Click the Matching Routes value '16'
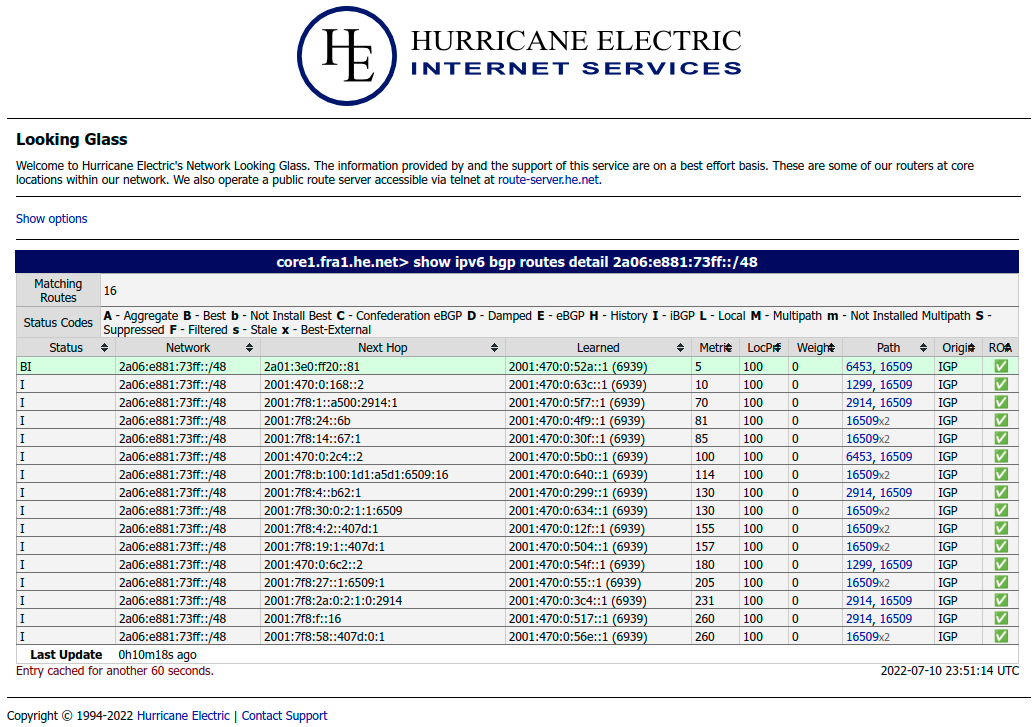The height and width of the screenshot is (727, 1036). pyautogui.click(x=110, y=291)
